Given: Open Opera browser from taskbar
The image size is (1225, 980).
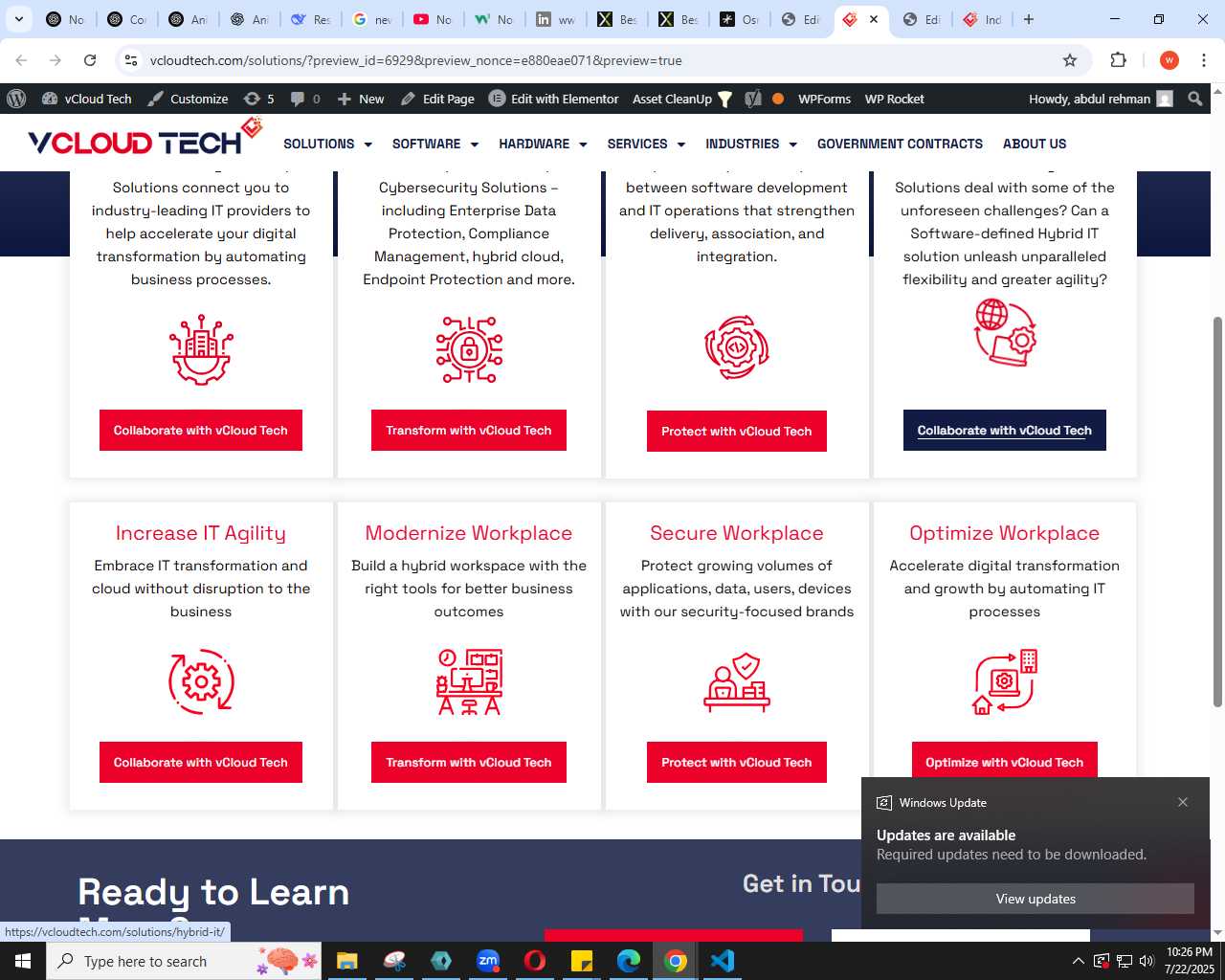Looking at the screenshot, I should coord(535,961).
